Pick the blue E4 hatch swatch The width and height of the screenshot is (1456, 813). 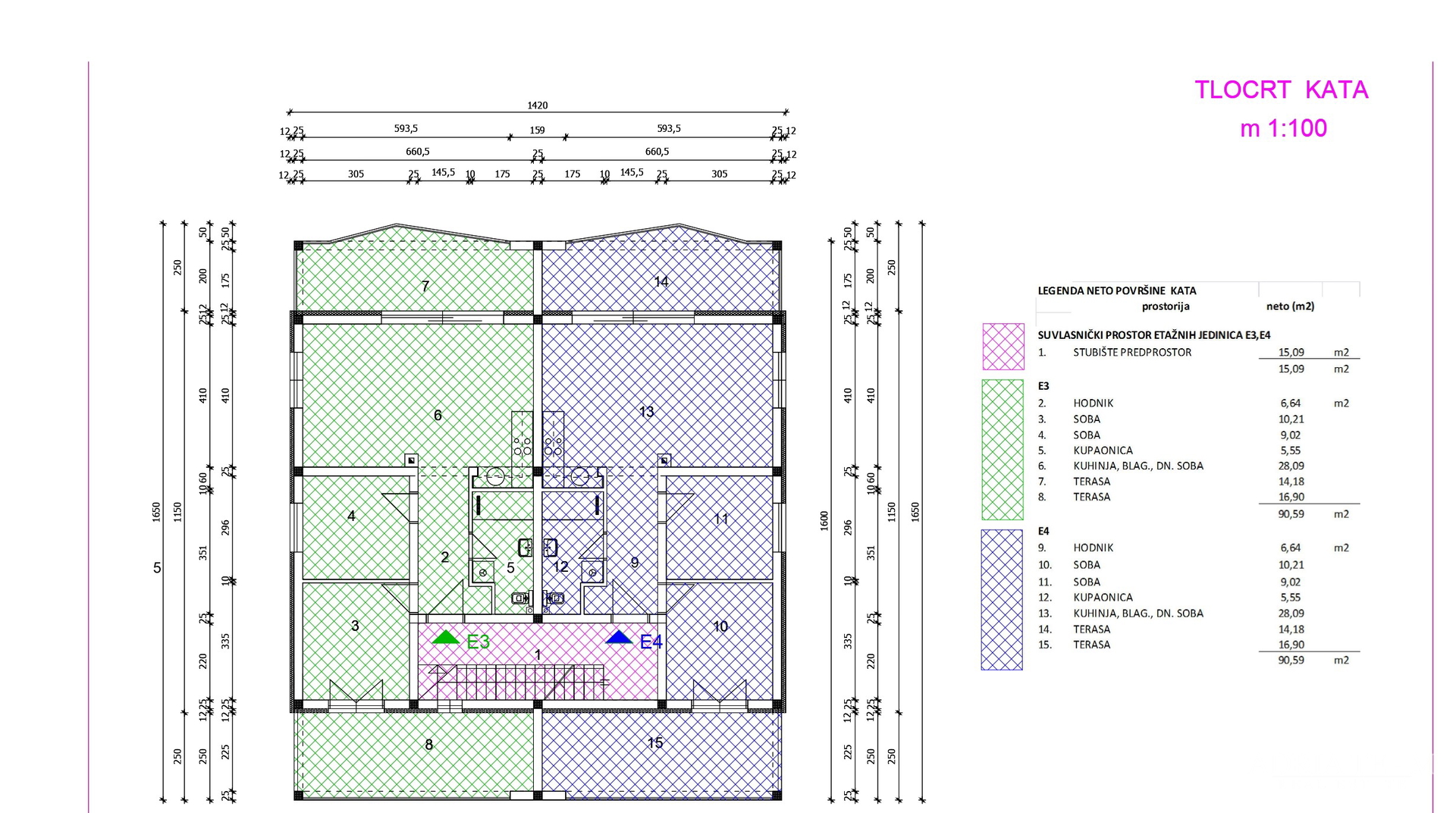click(x=1002, y=599)
